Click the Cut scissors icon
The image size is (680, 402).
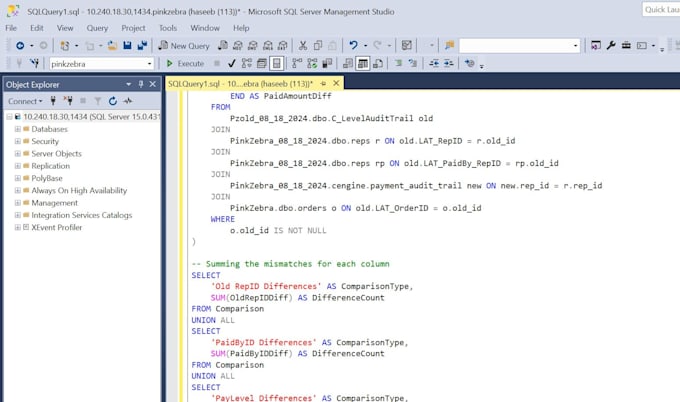coord(303,46)
